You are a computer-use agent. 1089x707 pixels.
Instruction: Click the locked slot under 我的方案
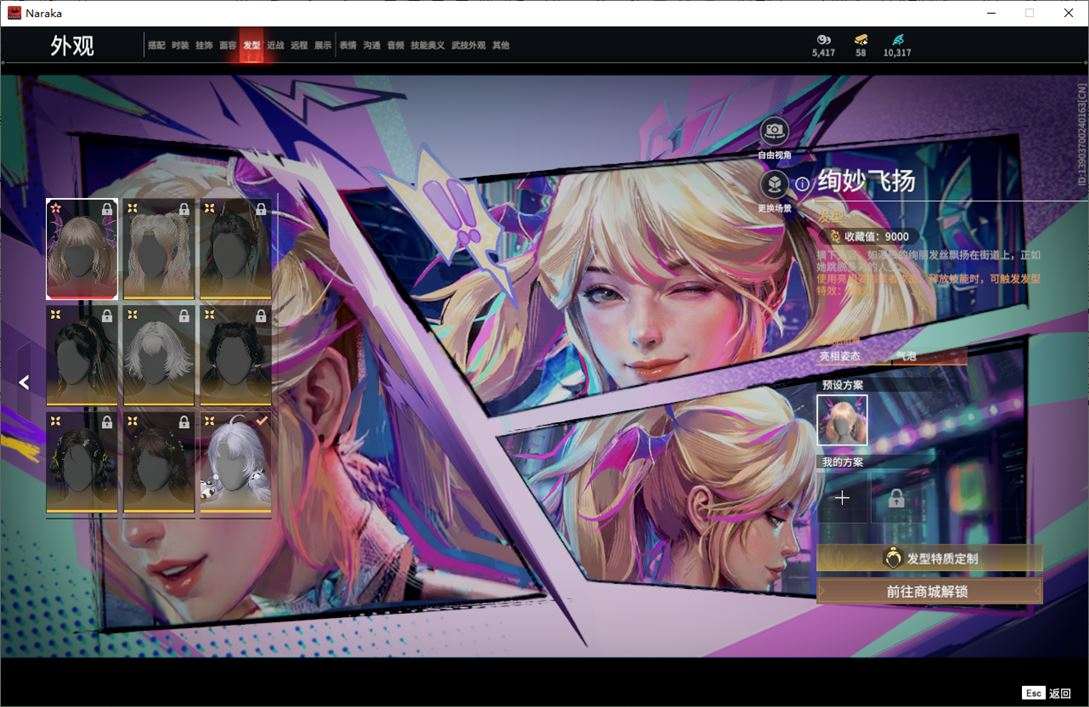tap(896, 498)
